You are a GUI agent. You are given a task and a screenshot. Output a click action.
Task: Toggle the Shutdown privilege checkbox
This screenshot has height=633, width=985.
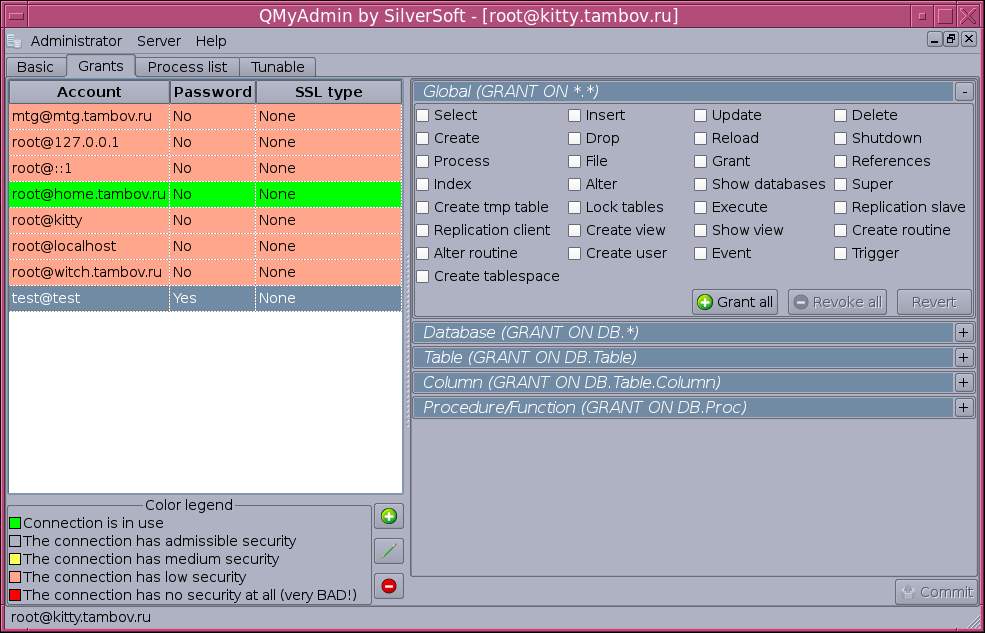coord(841,138)
